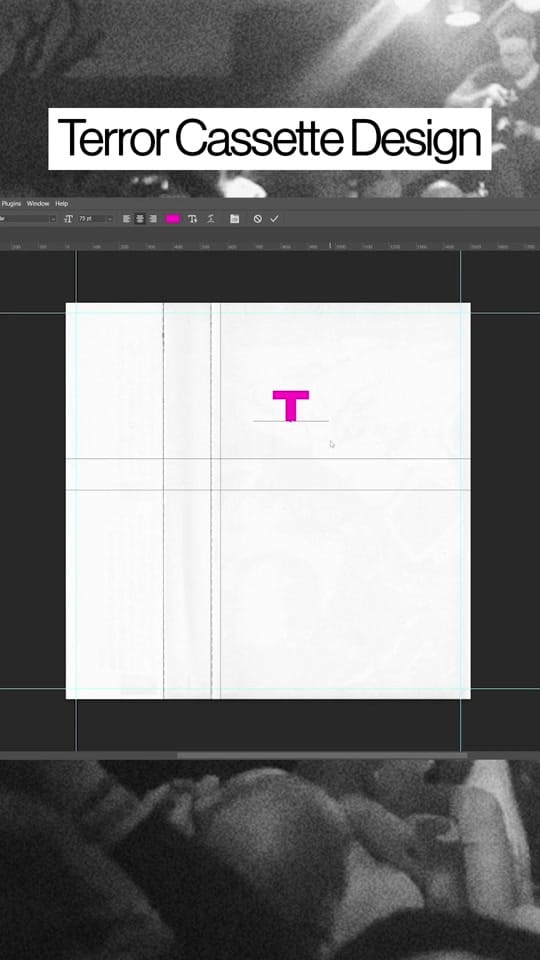
Task: Open the font size dropdown arrow
Action: coord(111,219)
